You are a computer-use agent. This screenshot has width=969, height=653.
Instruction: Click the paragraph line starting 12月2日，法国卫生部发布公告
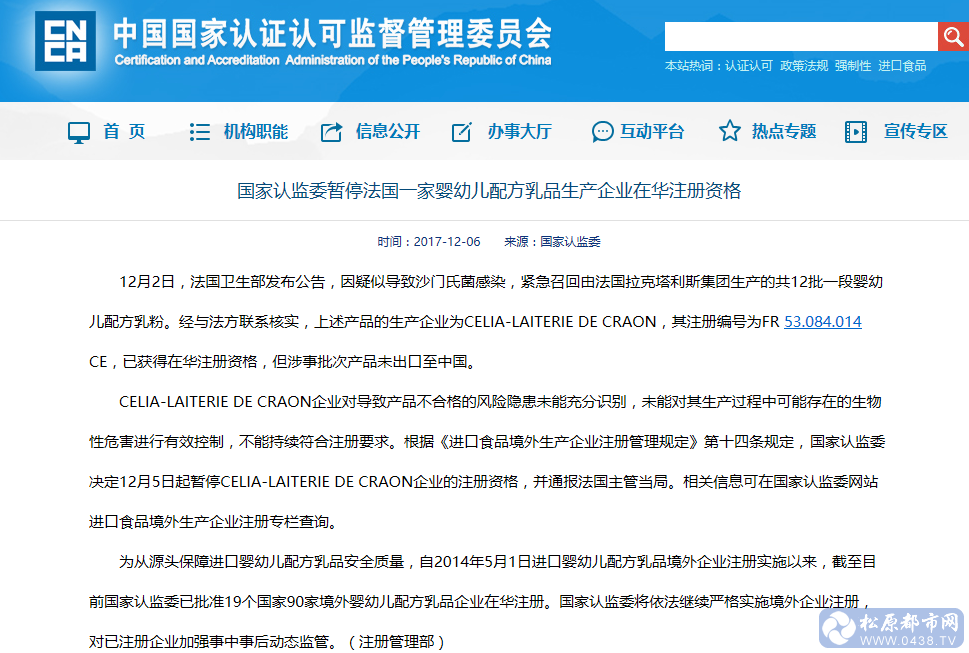[501, 282]
